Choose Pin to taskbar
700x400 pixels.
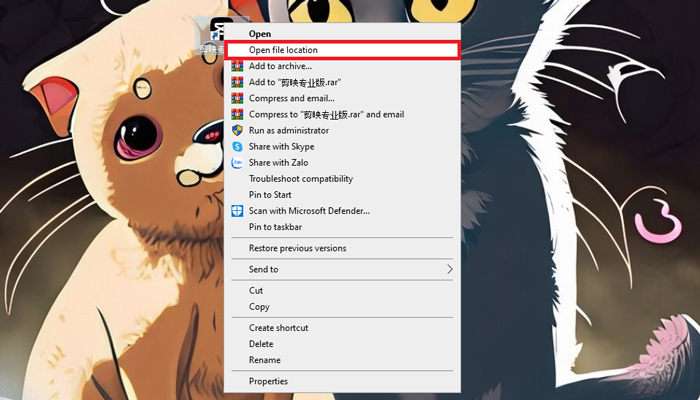(x=342, y=227)
